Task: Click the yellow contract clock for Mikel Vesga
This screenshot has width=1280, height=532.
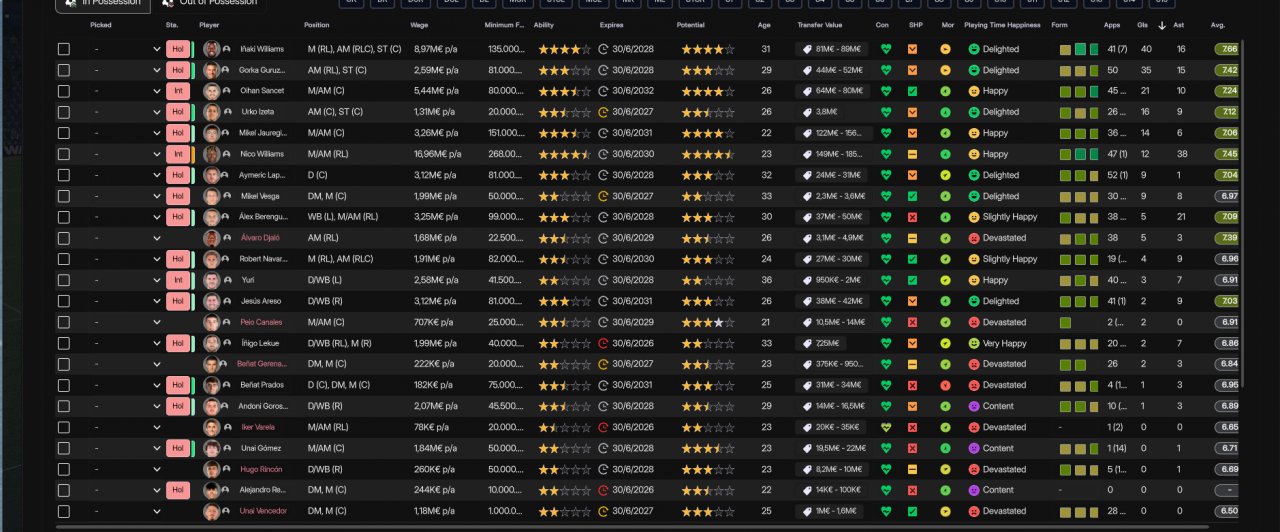Action: point(603,196)
